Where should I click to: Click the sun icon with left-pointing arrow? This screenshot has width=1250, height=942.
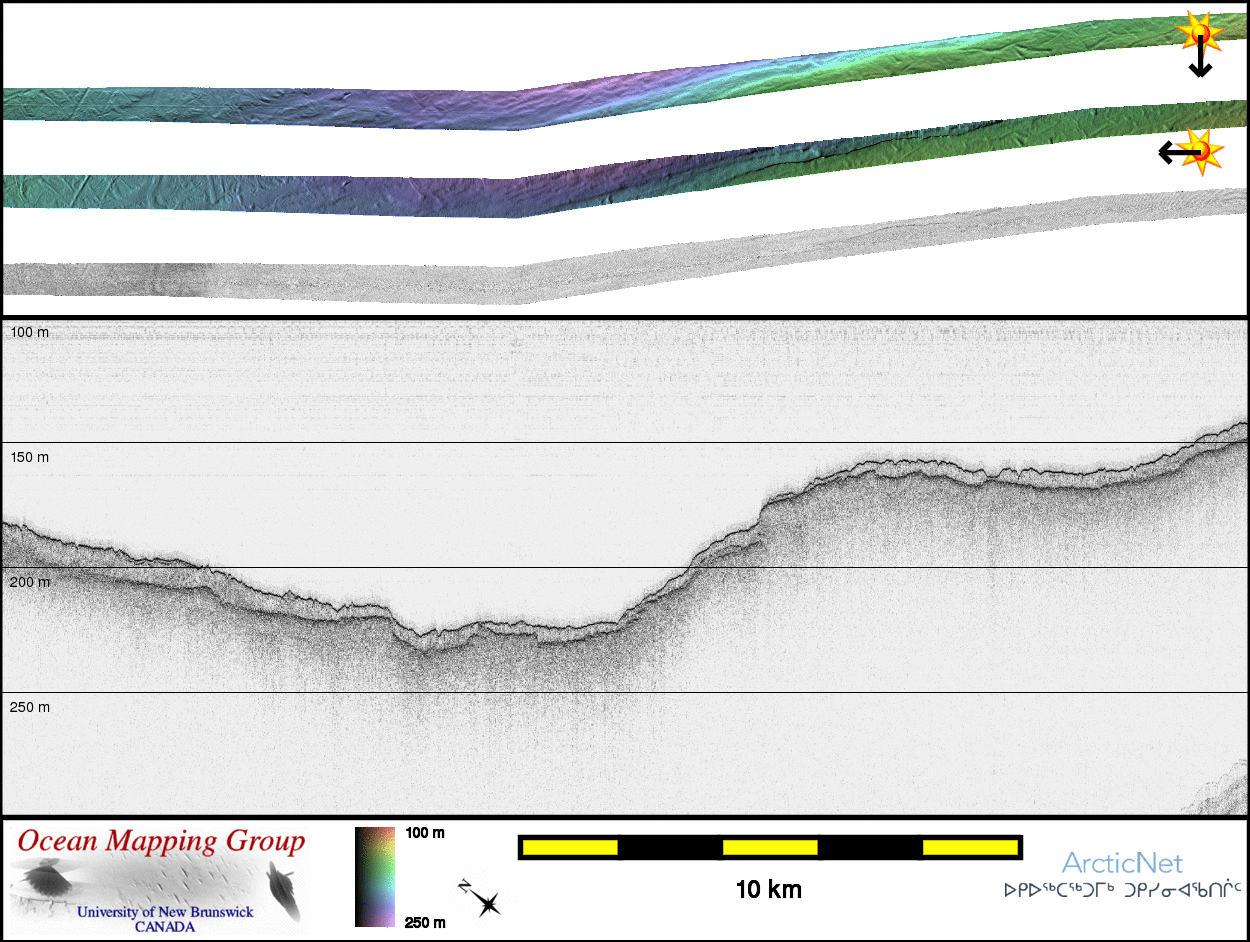pyautogui.click(x=1202, y=151)
